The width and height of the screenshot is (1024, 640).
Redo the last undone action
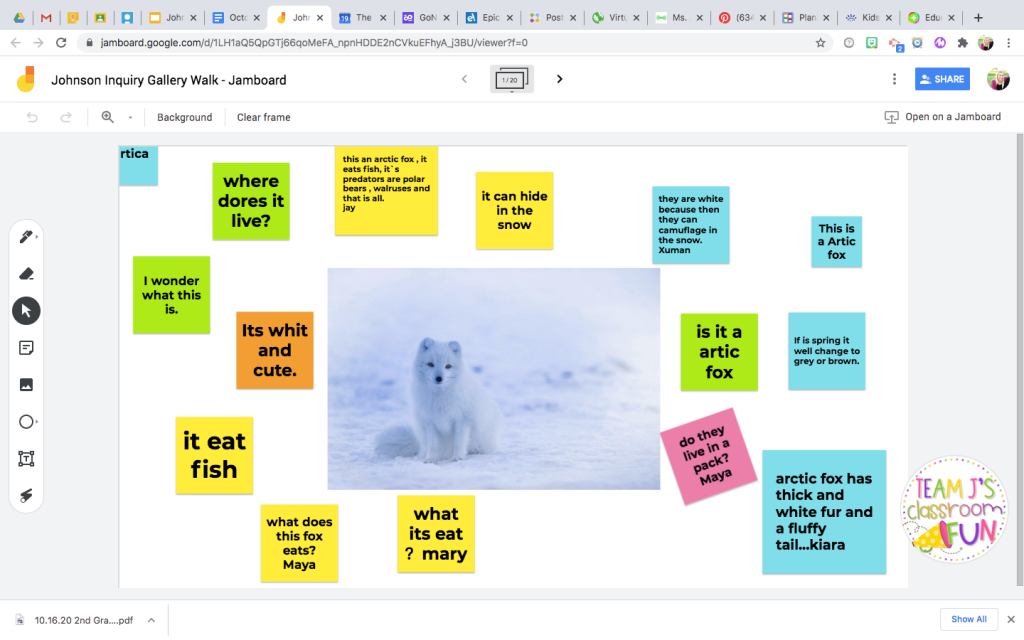65,118
